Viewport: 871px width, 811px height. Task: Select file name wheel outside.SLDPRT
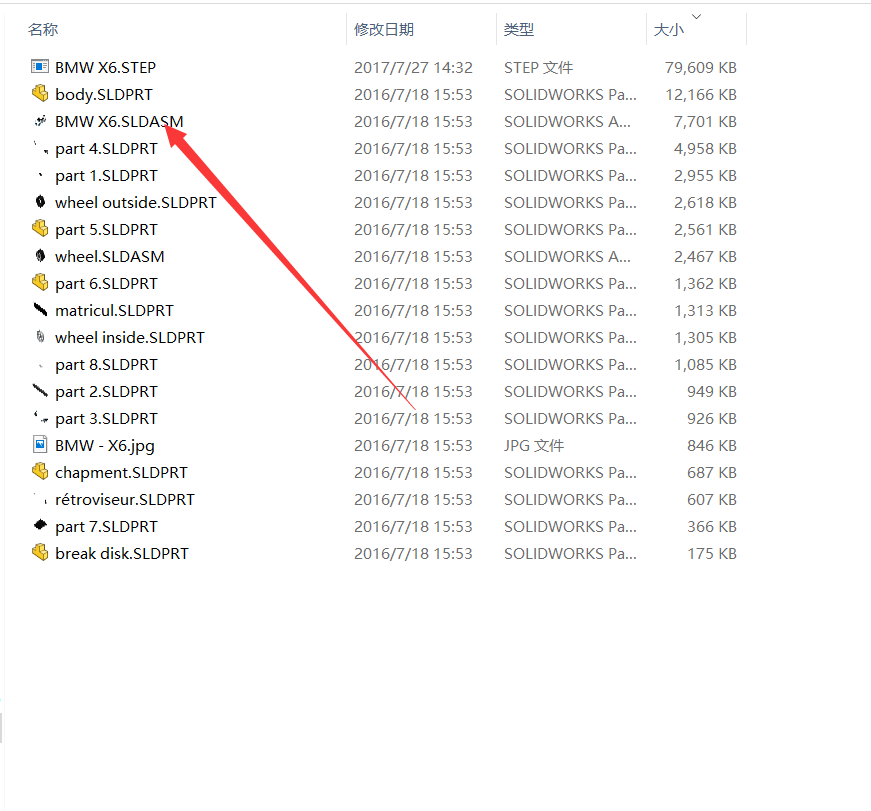coord(136,203)
